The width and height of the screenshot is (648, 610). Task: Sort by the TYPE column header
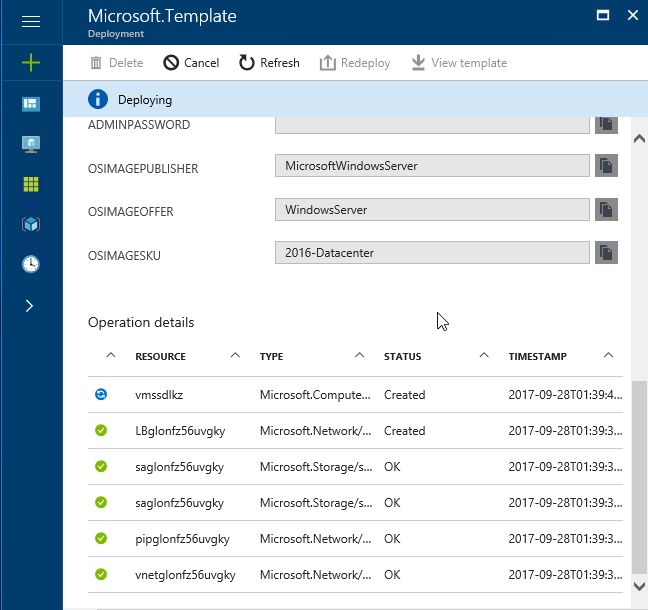point(272,356)
